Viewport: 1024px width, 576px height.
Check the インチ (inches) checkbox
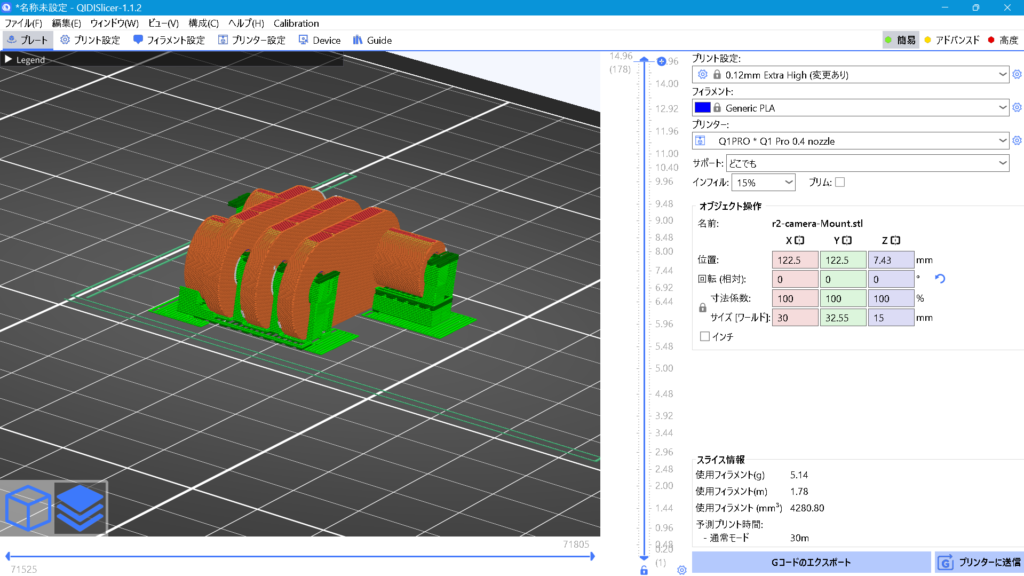705,337
